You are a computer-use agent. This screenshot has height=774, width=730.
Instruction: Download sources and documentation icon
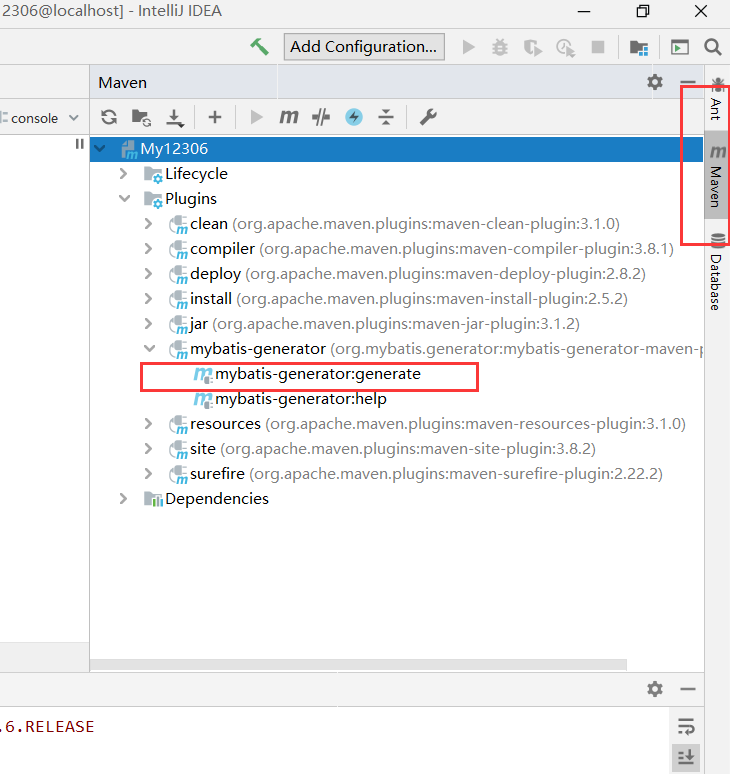pos(175,118)
